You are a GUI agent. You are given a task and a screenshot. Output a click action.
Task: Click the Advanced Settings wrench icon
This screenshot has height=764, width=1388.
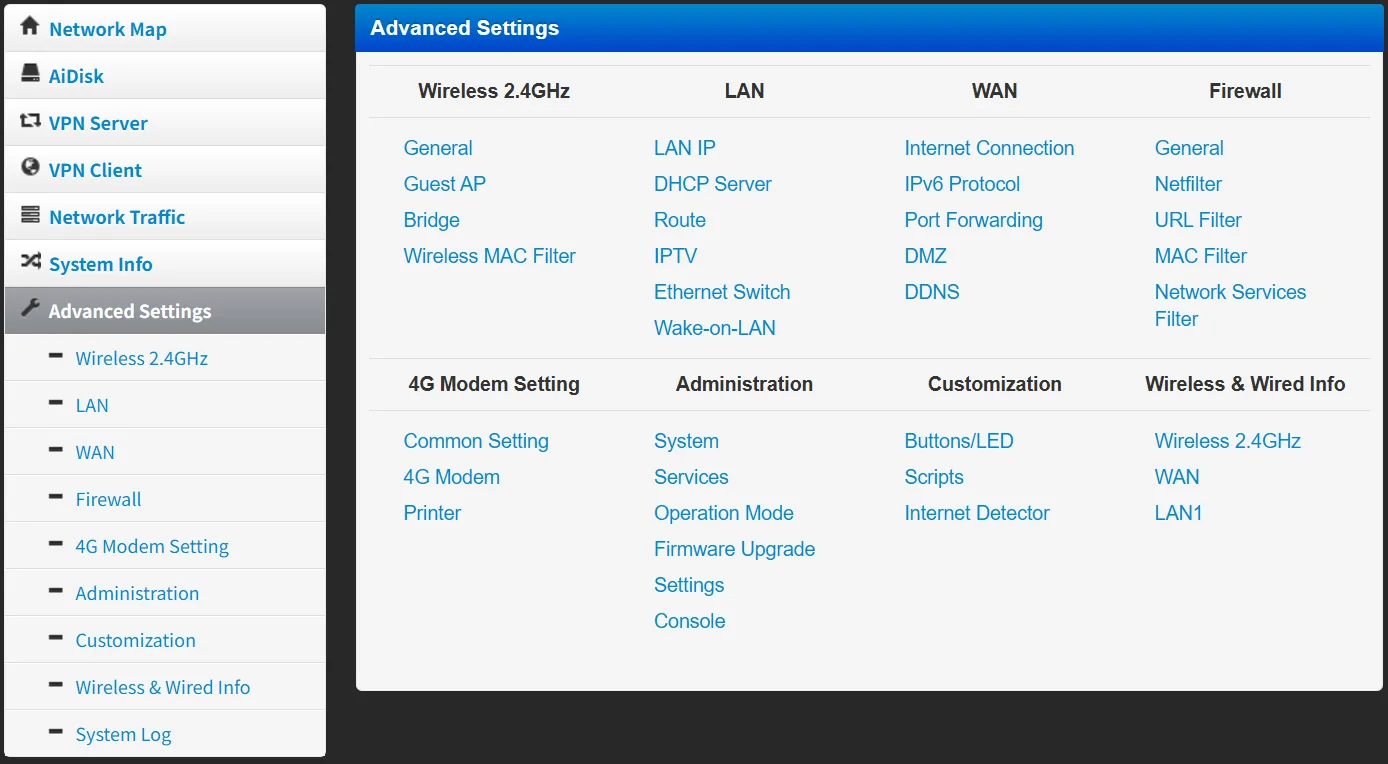30,309
